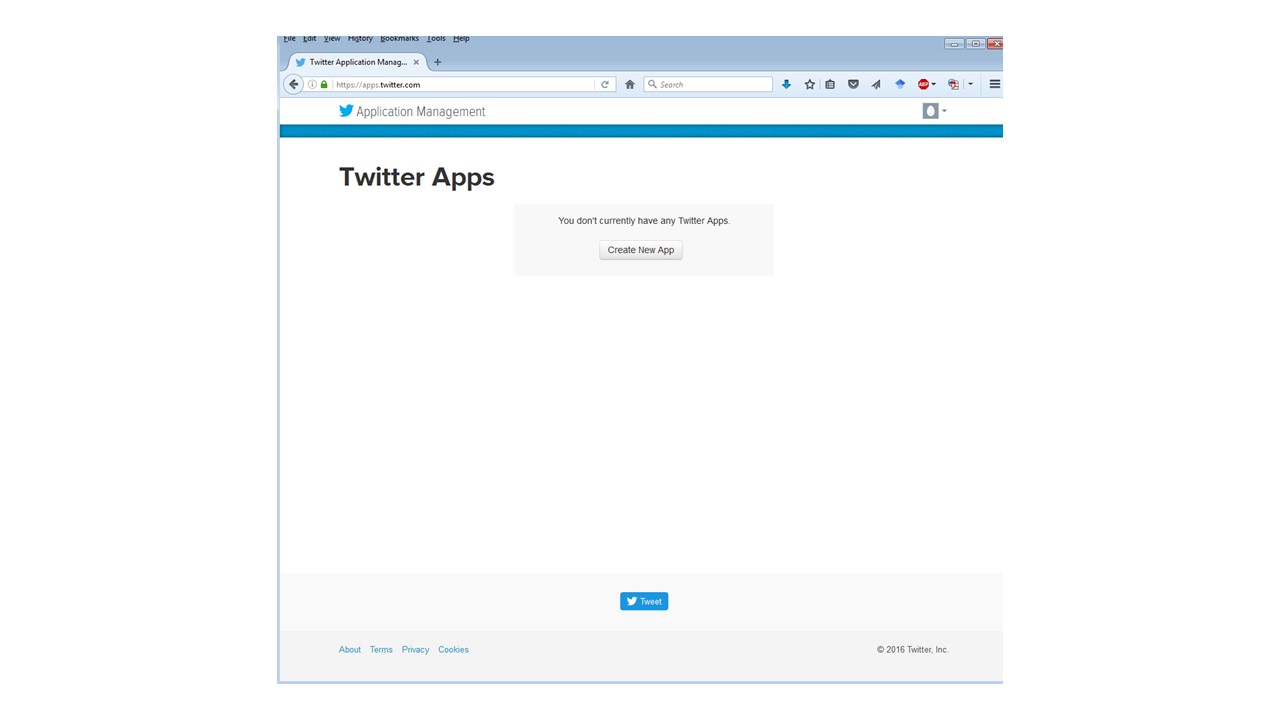Open the View menu

pyautogui.click(x=332, y=39)
